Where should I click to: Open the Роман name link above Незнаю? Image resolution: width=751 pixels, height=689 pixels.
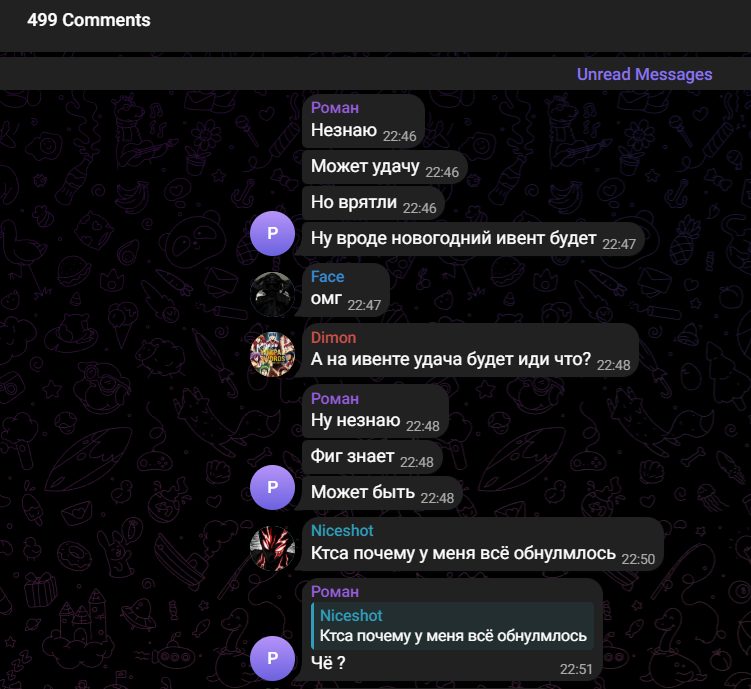335,108
